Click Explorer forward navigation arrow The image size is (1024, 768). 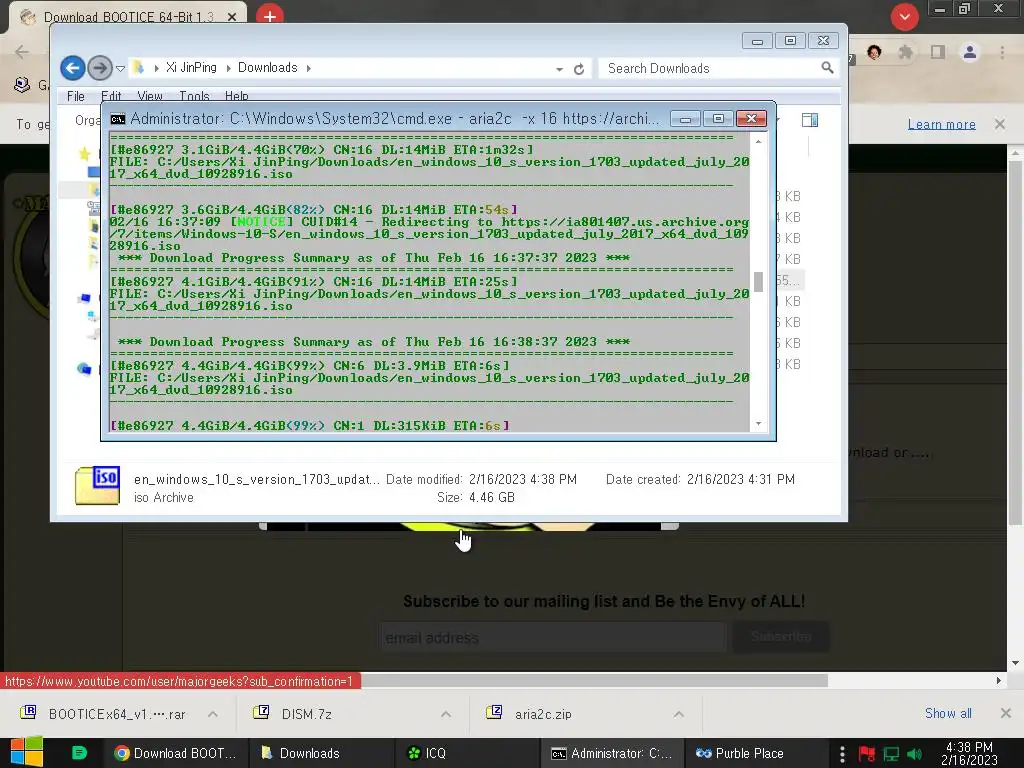coord(99,67)
